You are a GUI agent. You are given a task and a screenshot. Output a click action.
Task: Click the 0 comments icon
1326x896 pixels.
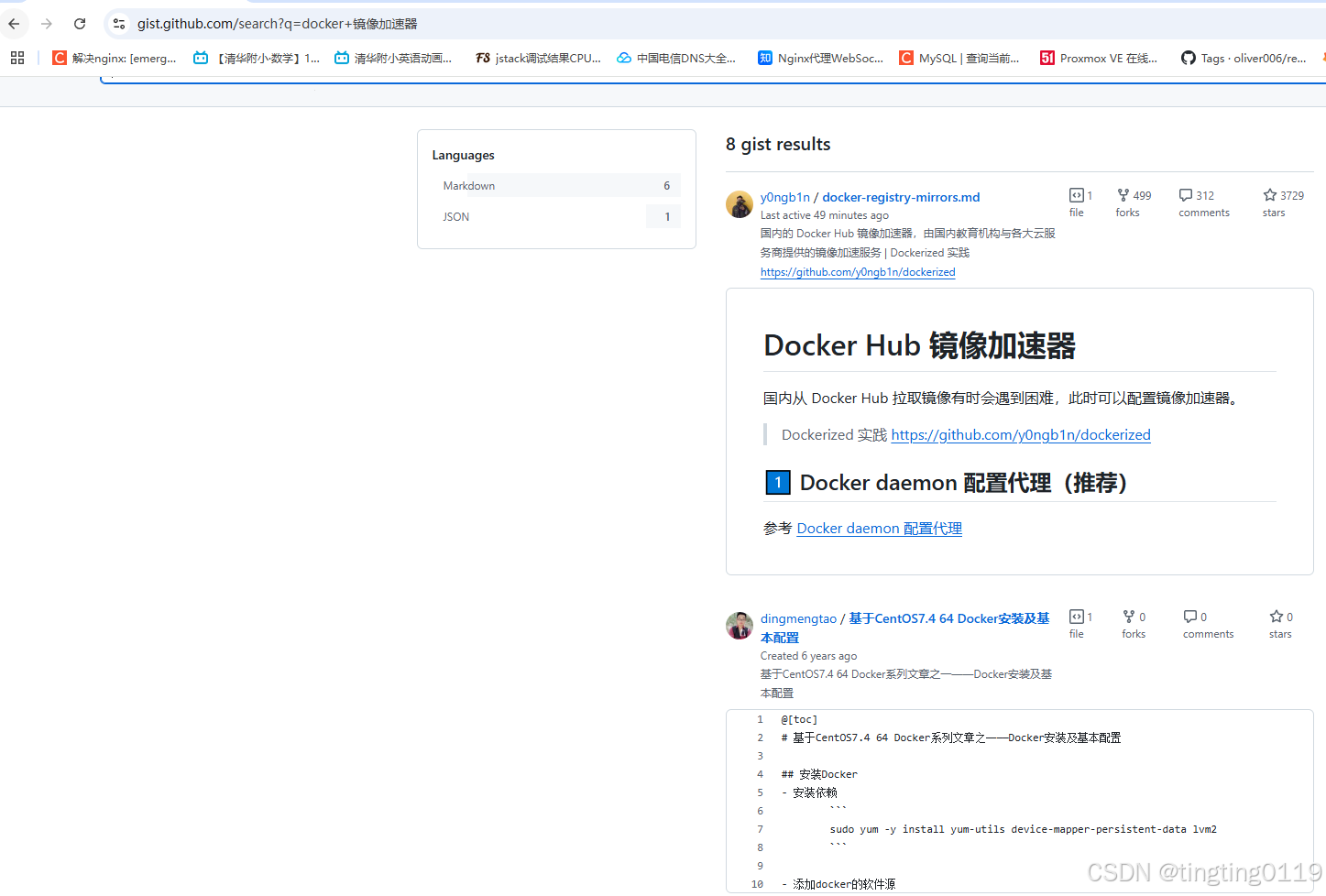point(1190,617)
